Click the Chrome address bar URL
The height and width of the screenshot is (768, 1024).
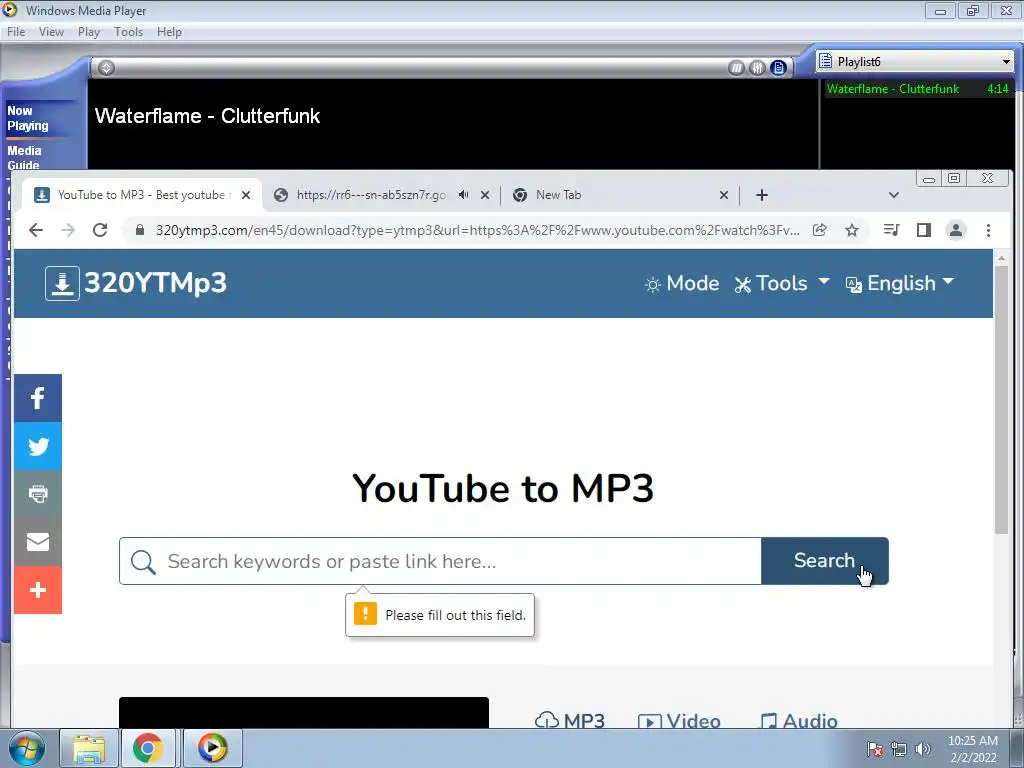[477, 230]
